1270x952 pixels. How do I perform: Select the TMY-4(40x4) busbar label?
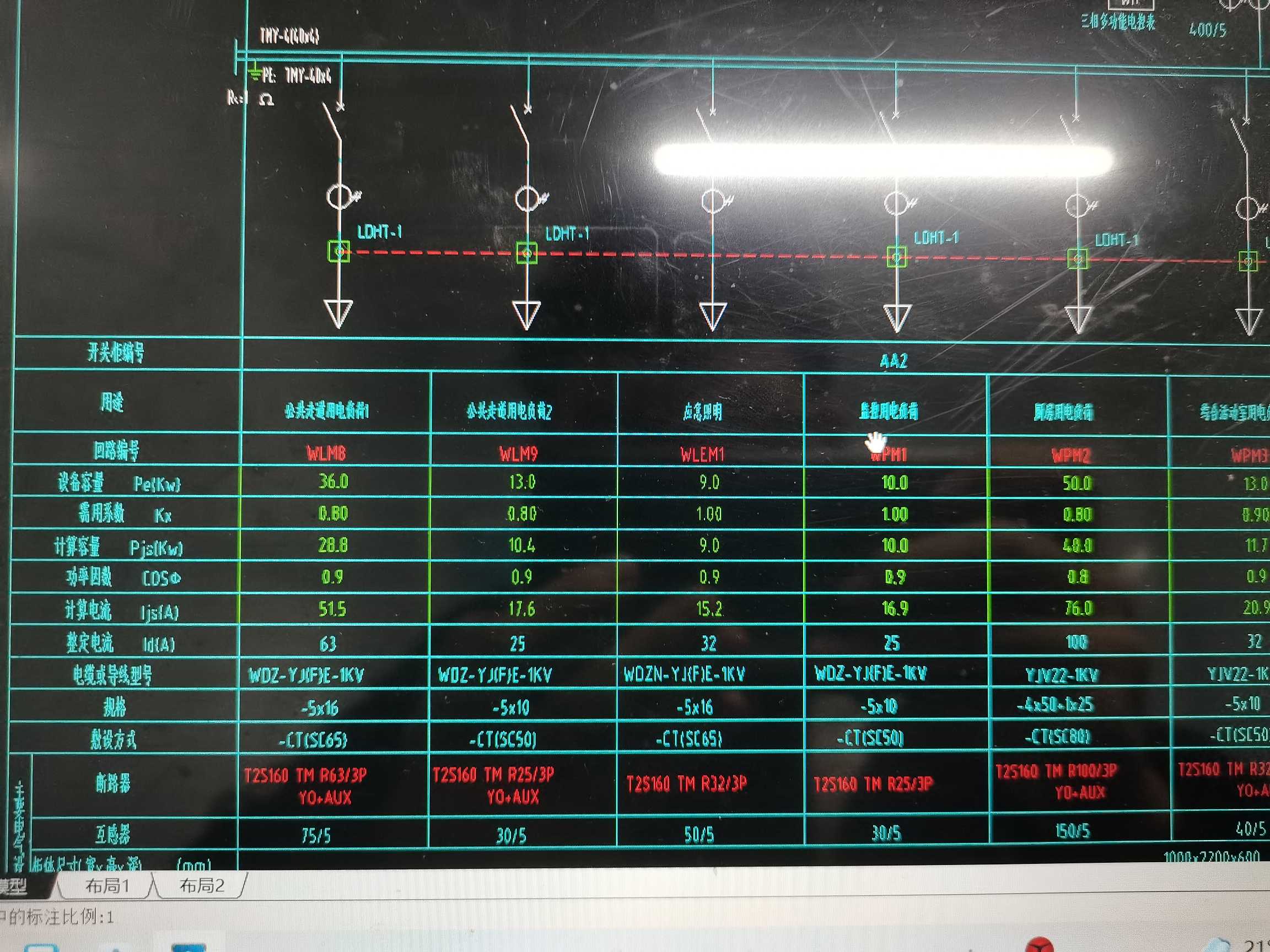(x=290, y=36)
